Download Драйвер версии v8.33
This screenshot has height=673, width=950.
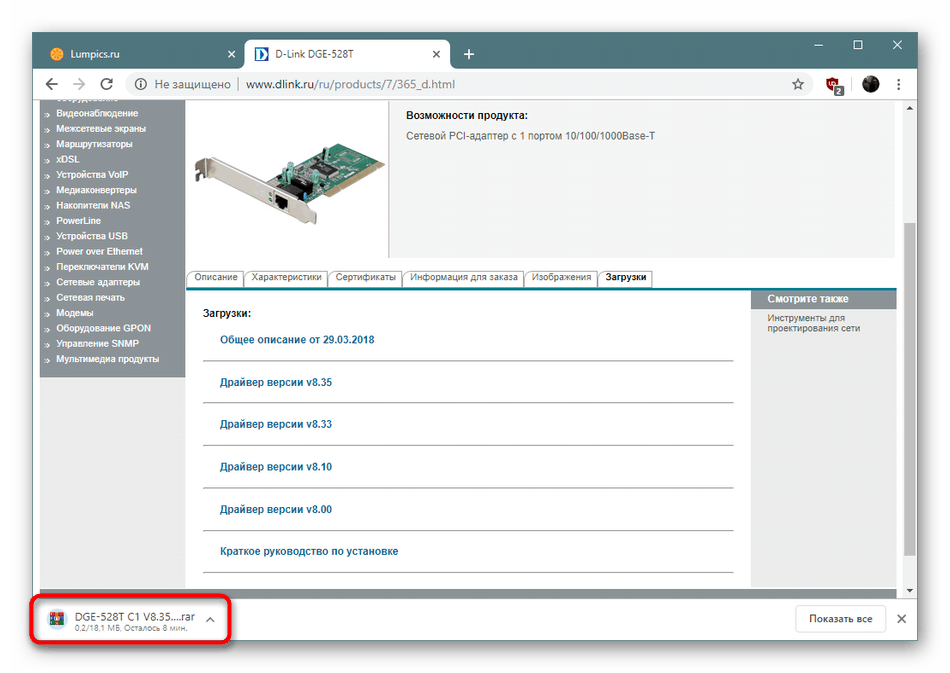point(276,424)
